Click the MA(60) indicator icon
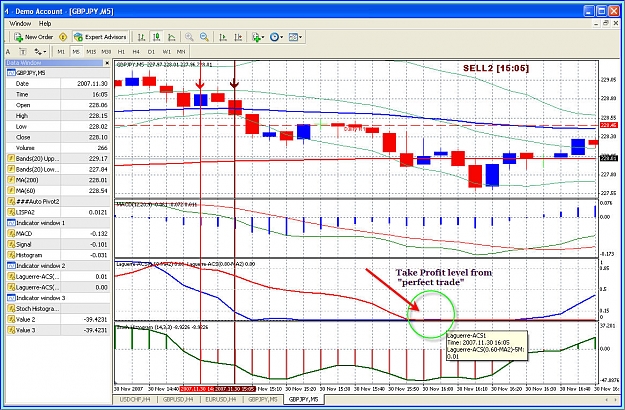The width and height of the screenshot is (625, 410). (11, 191)
